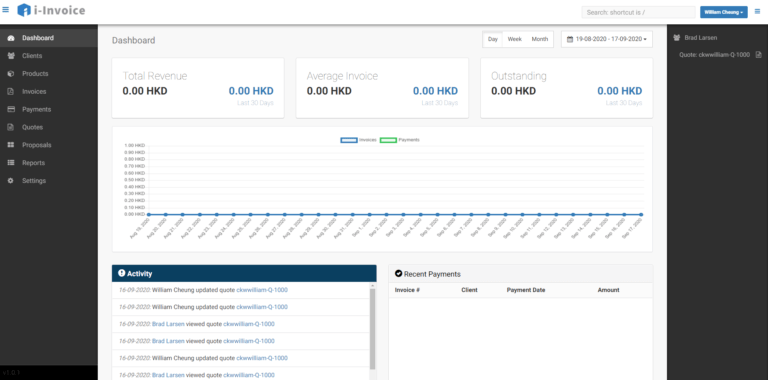Click the Payment Date column header
This screenshot has height=380, width=768.
pos(526,290)
